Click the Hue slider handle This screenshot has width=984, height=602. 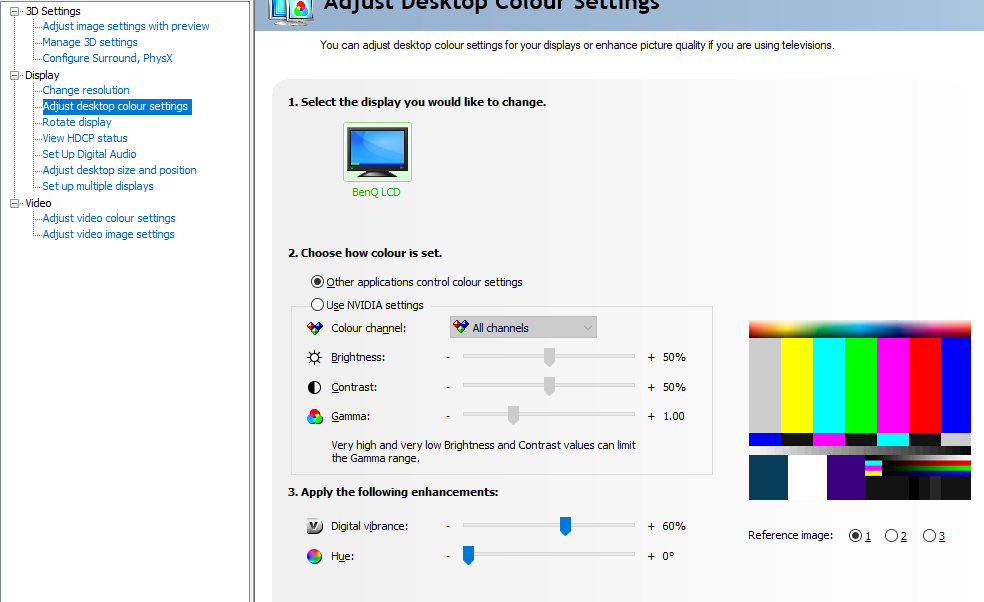(x=468, y=555)
